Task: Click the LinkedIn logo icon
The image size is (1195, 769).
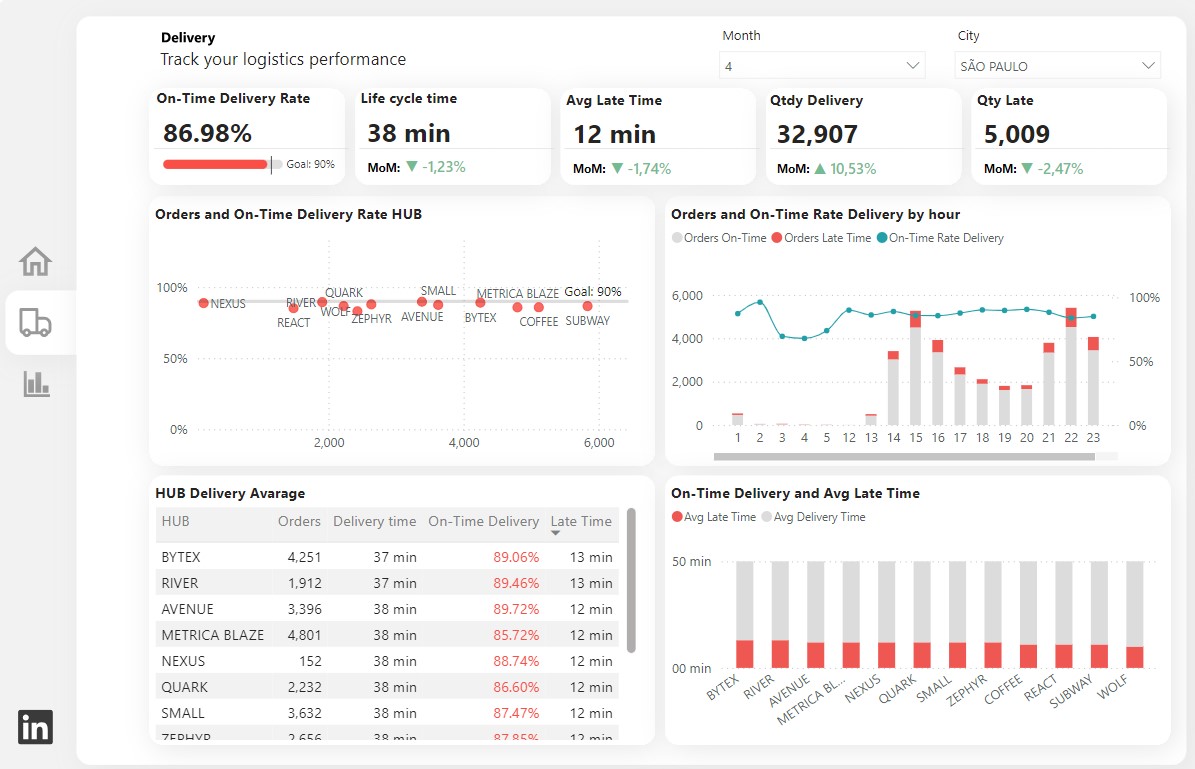Action: [35, 727]
